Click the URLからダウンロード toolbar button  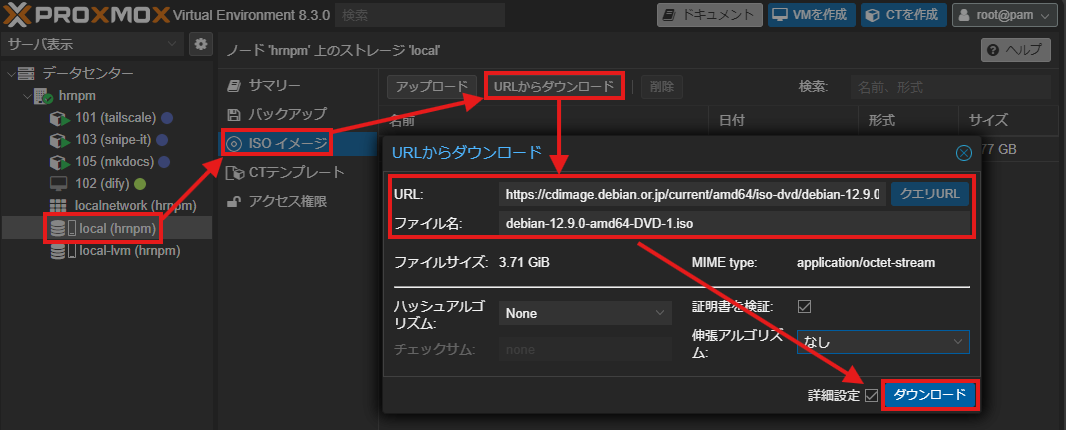tap(554, 86)
